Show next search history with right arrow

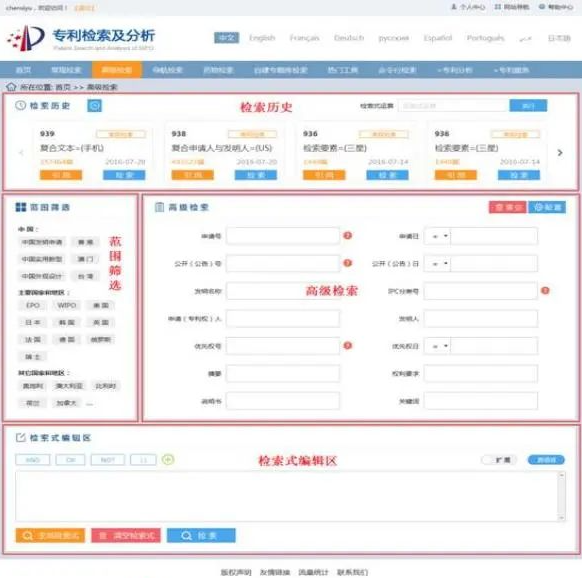(x=560, y=153)
